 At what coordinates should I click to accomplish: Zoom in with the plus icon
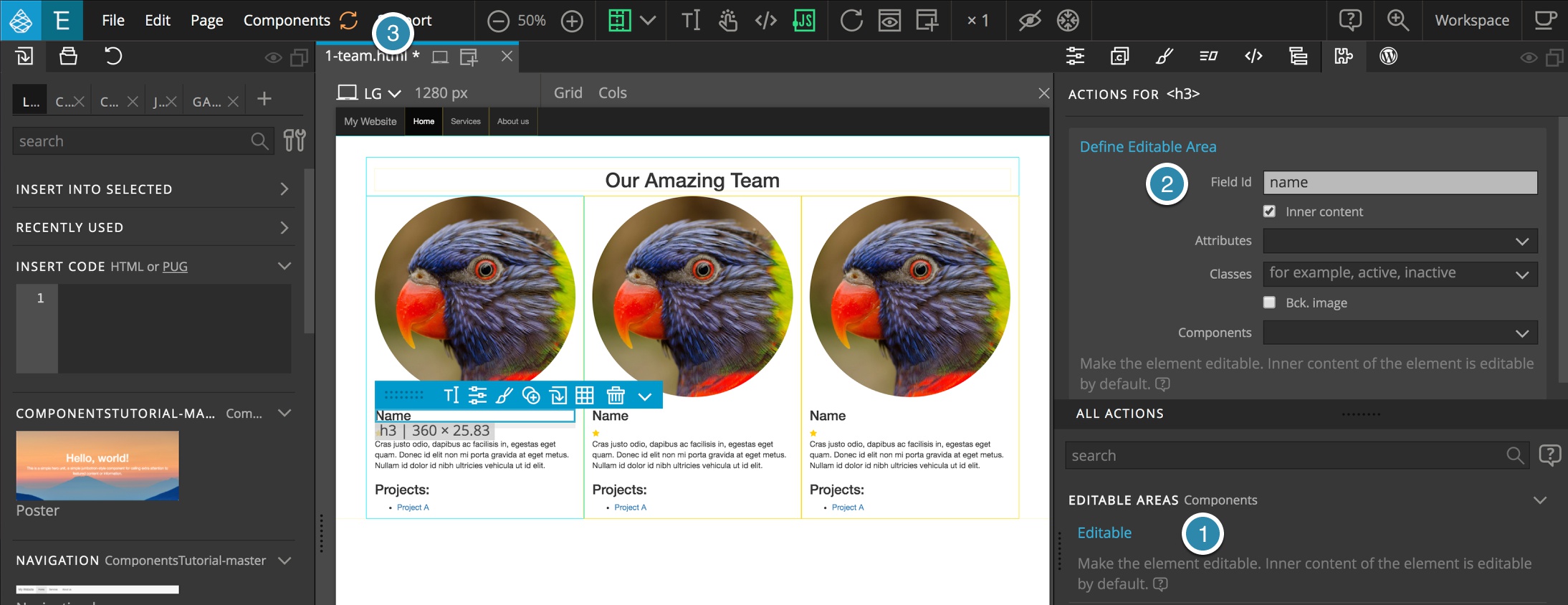[571, 21]
